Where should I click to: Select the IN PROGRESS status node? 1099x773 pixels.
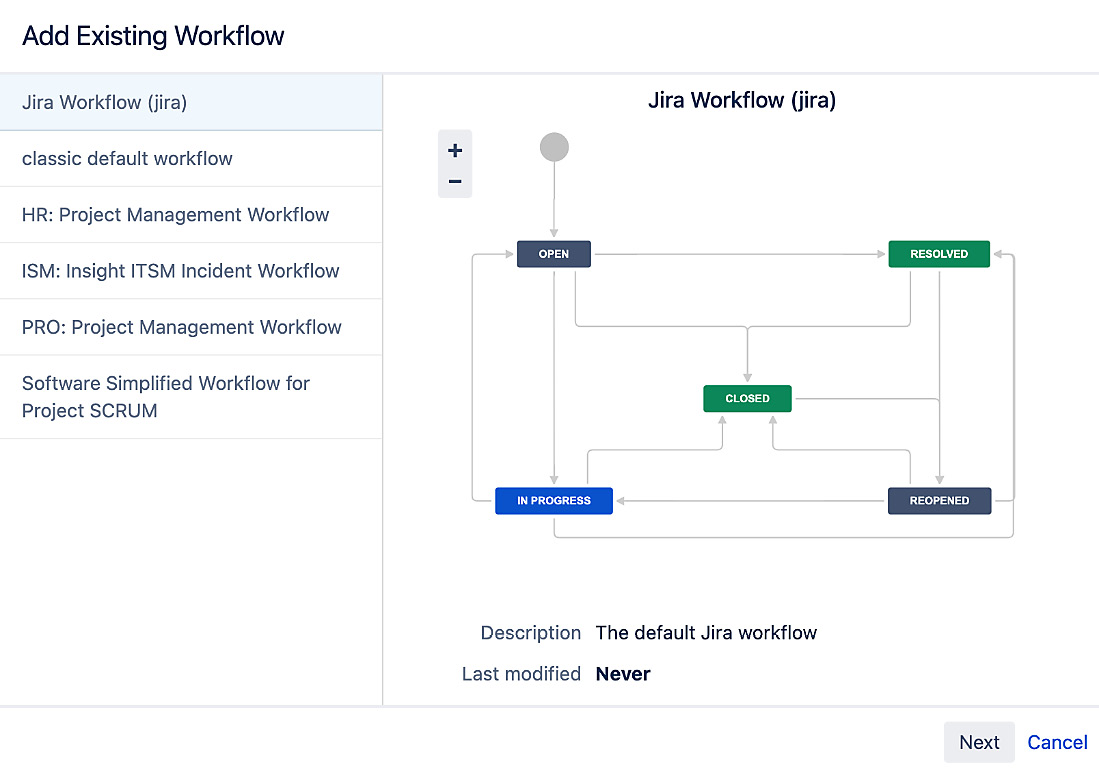point(553,500)
